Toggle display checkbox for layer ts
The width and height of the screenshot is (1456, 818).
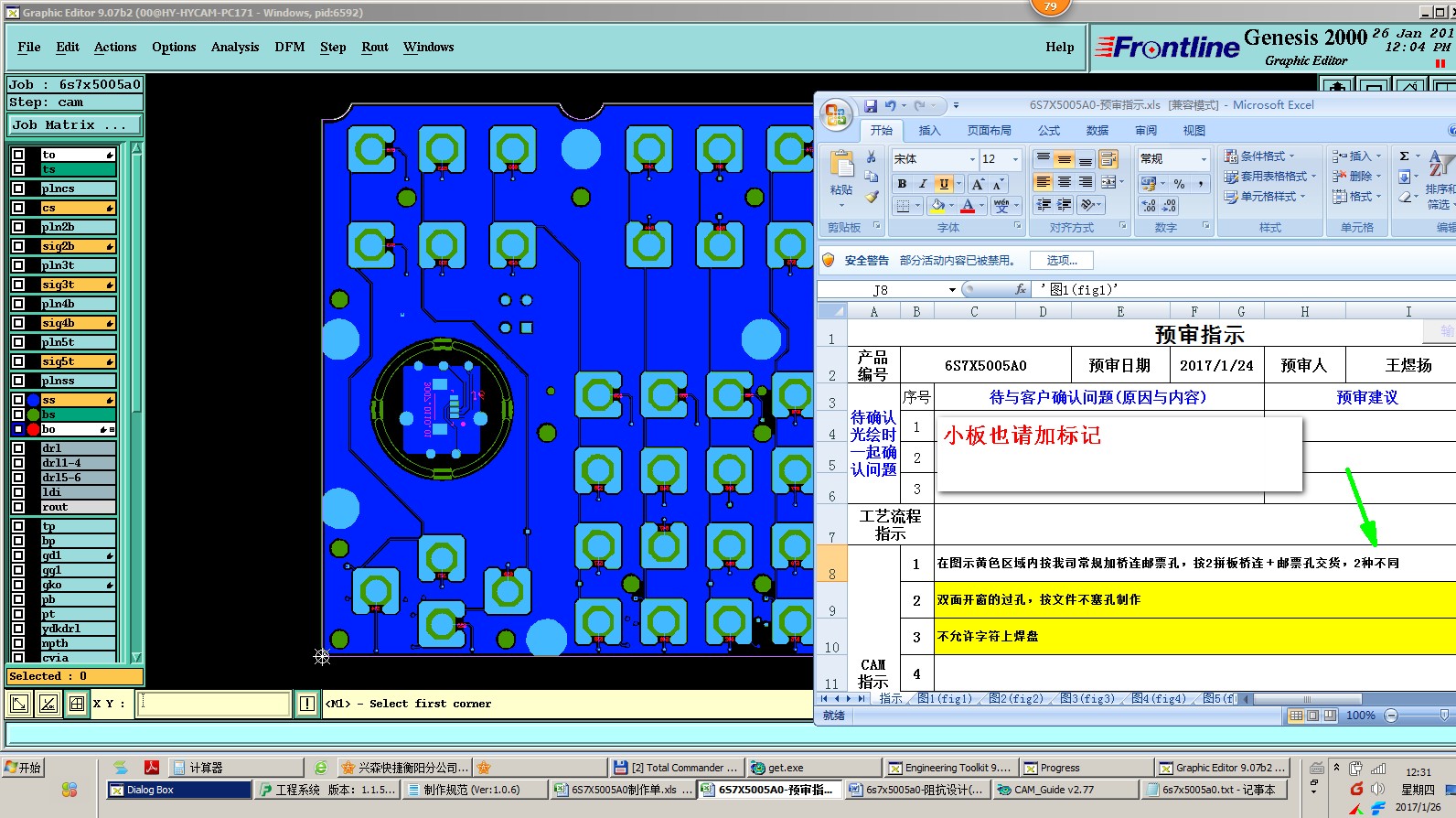18,169
